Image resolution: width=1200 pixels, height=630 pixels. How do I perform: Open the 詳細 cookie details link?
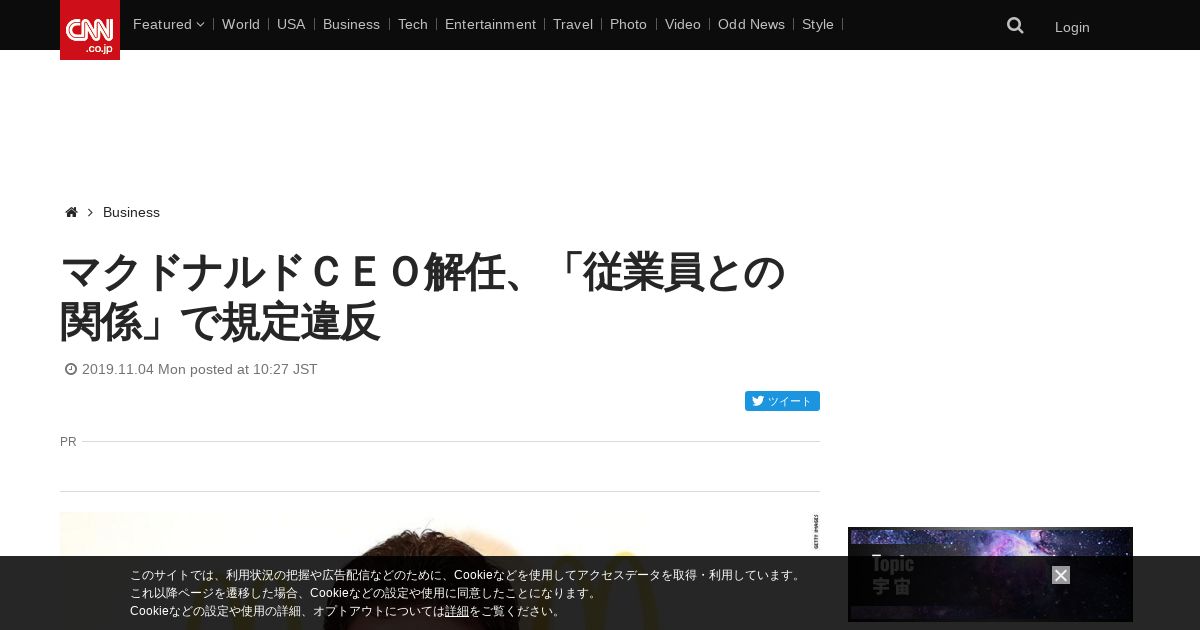point(457,611)
